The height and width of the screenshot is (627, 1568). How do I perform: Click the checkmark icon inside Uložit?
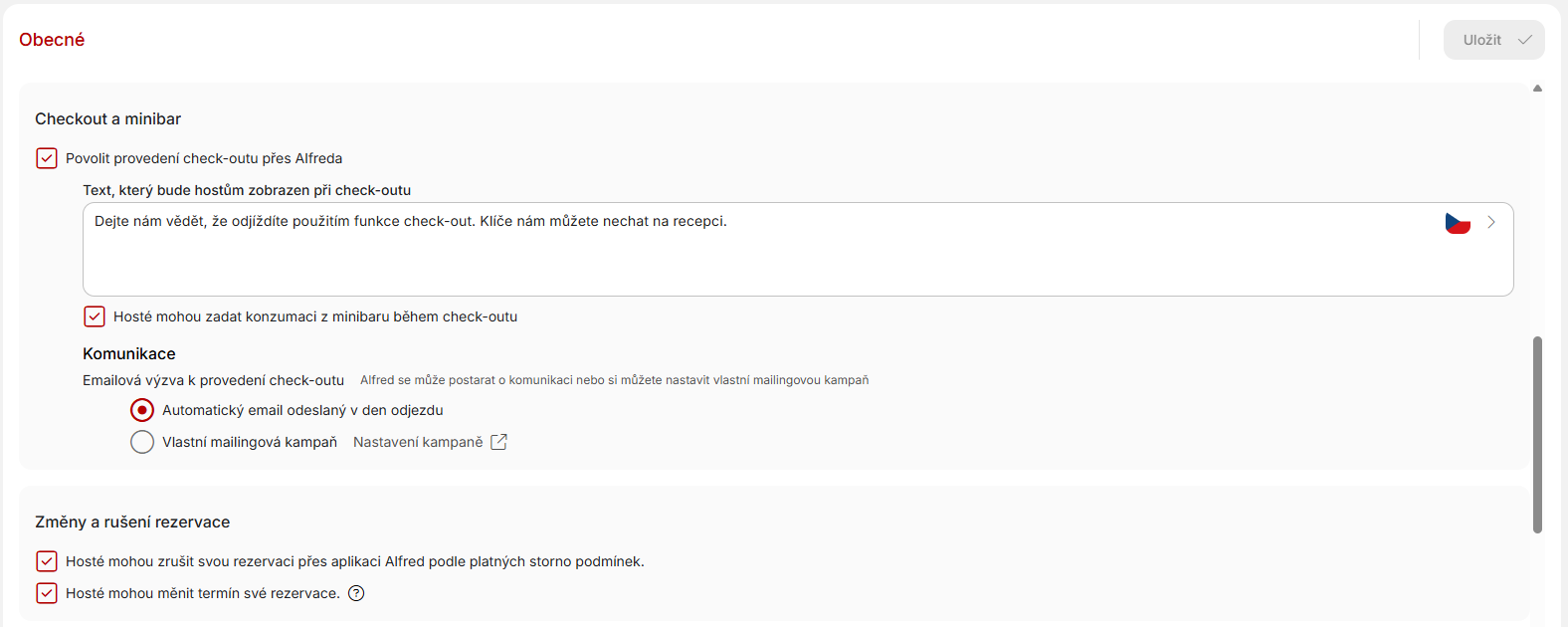[x=1524, y=40]
